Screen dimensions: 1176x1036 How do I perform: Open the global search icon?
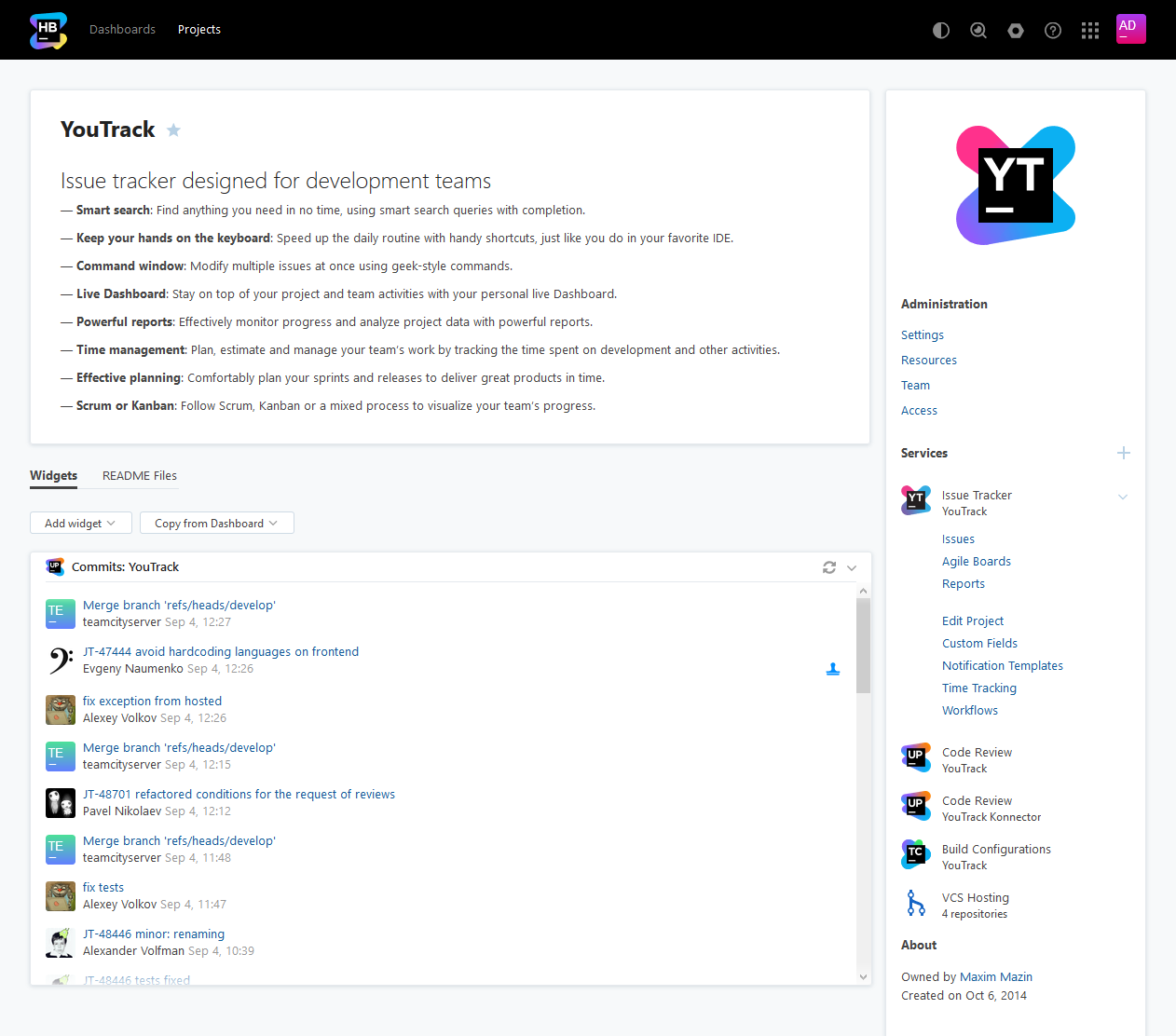[x=978, y=30]
